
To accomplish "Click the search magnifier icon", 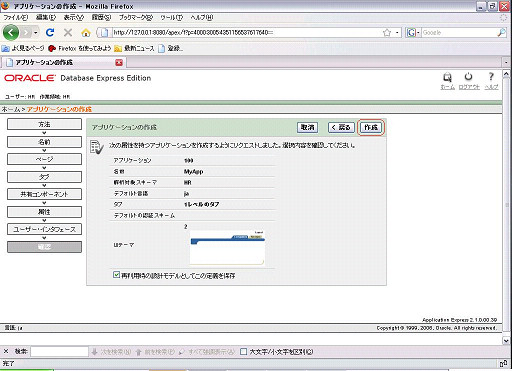I will pos(501,32).
